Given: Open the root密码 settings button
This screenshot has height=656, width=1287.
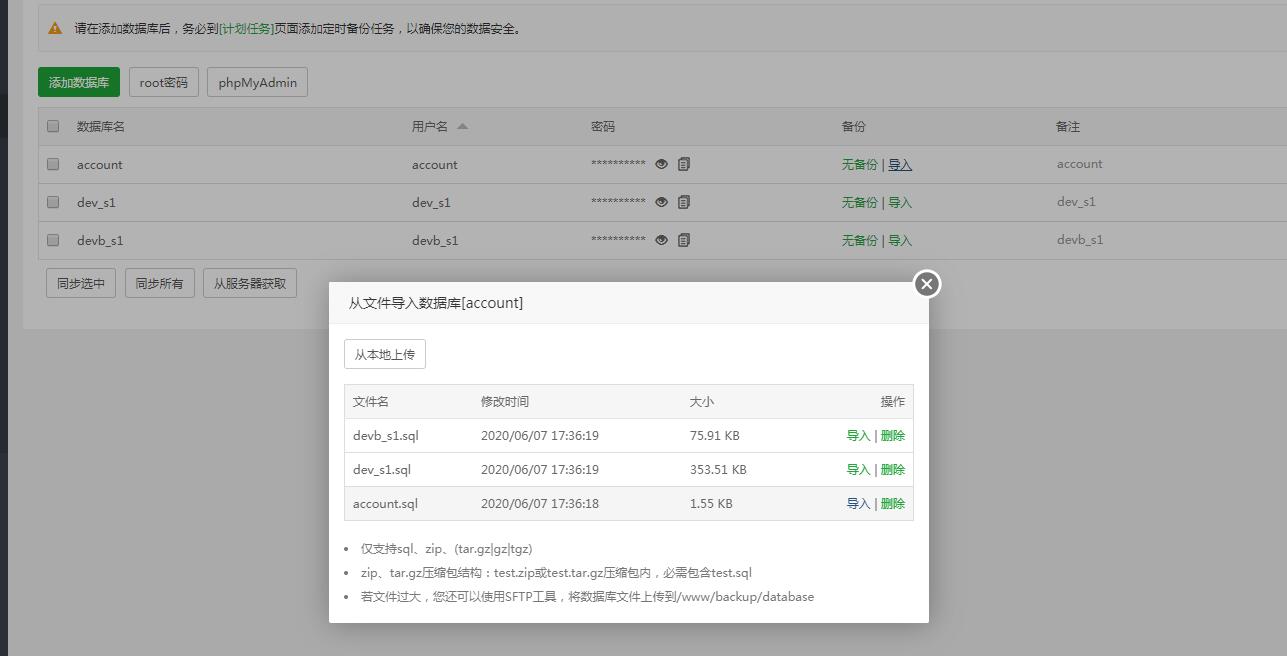Looking at the screenshot, I should 164,82.
